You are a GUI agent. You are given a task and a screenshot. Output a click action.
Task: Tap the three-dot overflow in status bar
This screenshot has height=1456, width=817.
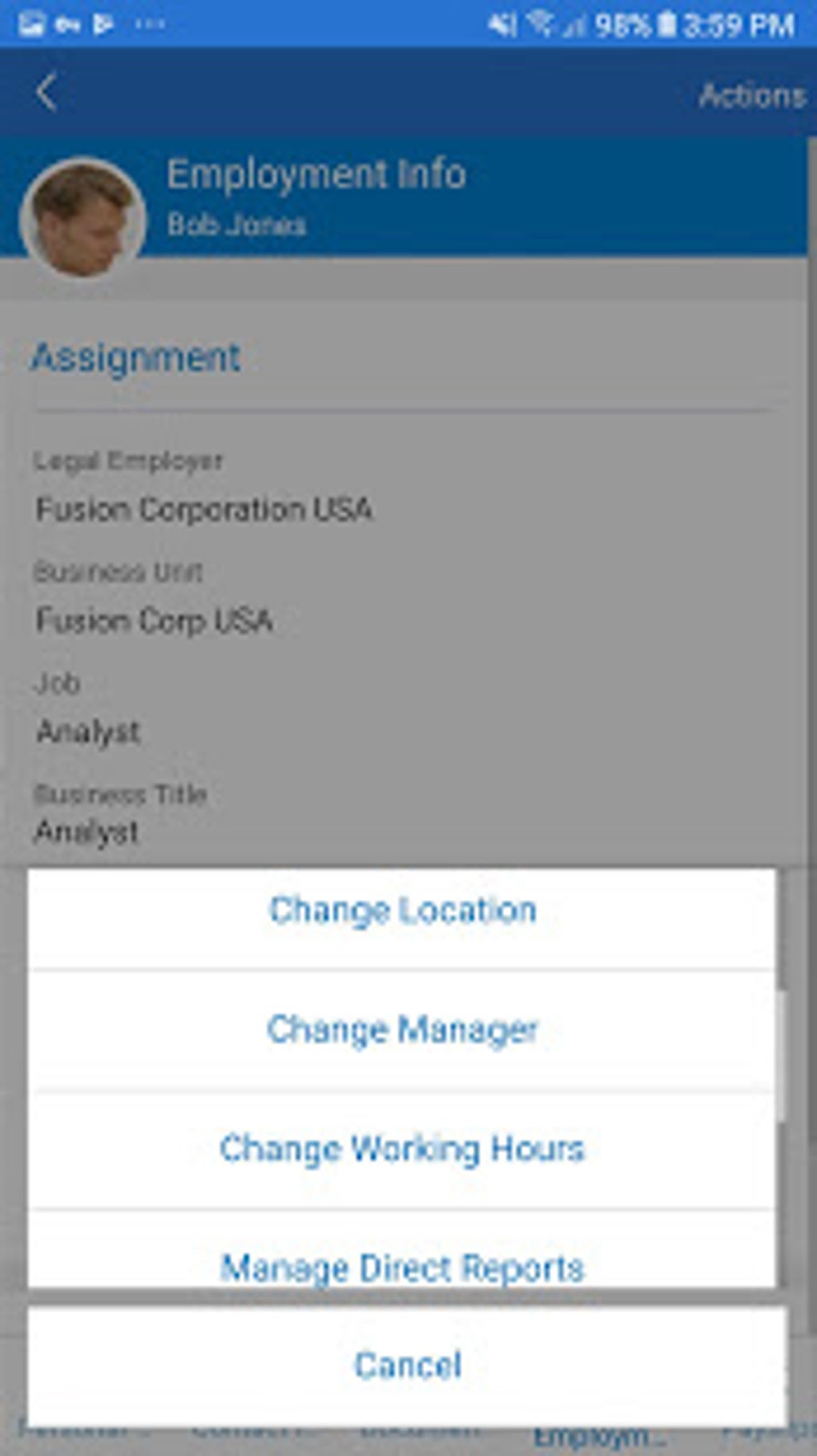(x=150, y=25)
